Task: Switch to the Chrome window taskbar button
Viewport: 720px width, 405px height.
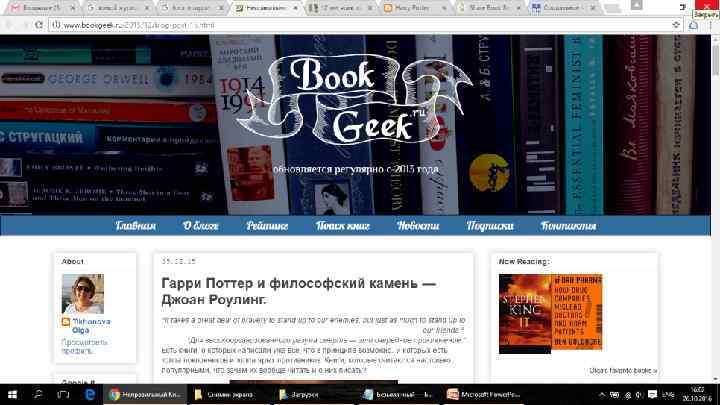Action: 145,394
